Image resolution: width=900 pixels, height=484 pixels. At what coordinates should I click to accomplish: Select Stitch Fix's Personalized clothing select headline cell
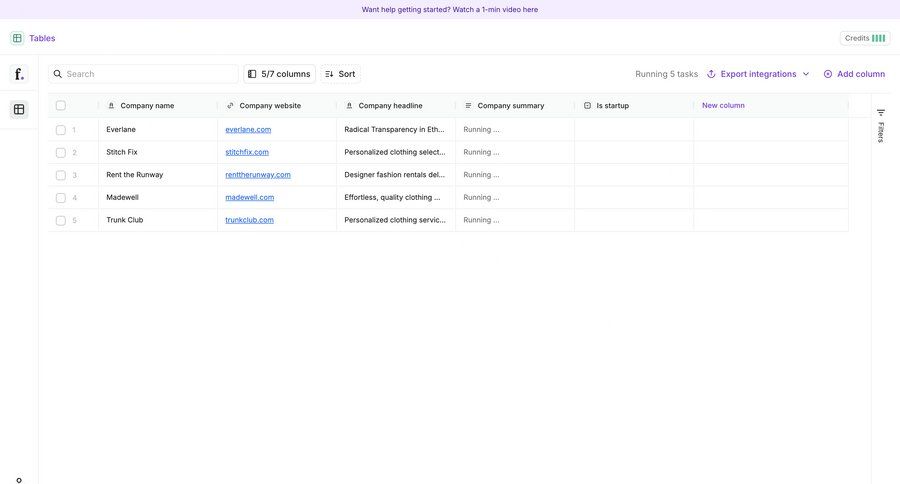[x=395, y=152]
